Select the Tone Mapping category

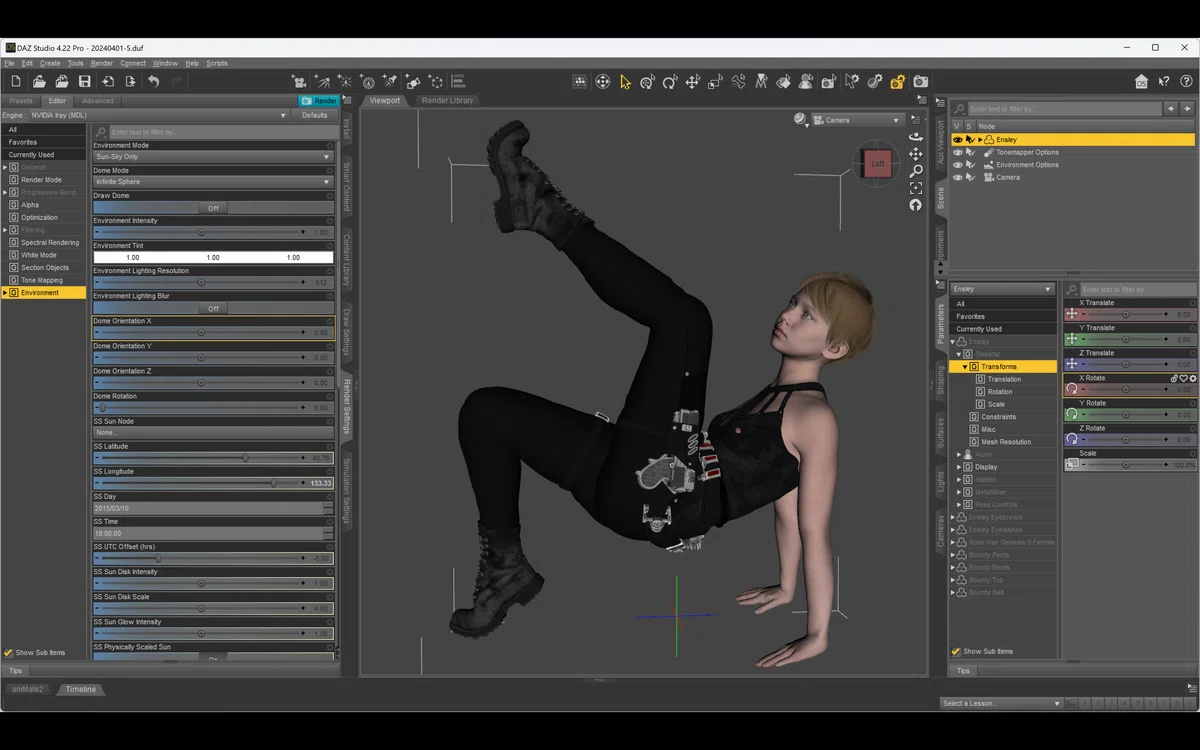42,280
